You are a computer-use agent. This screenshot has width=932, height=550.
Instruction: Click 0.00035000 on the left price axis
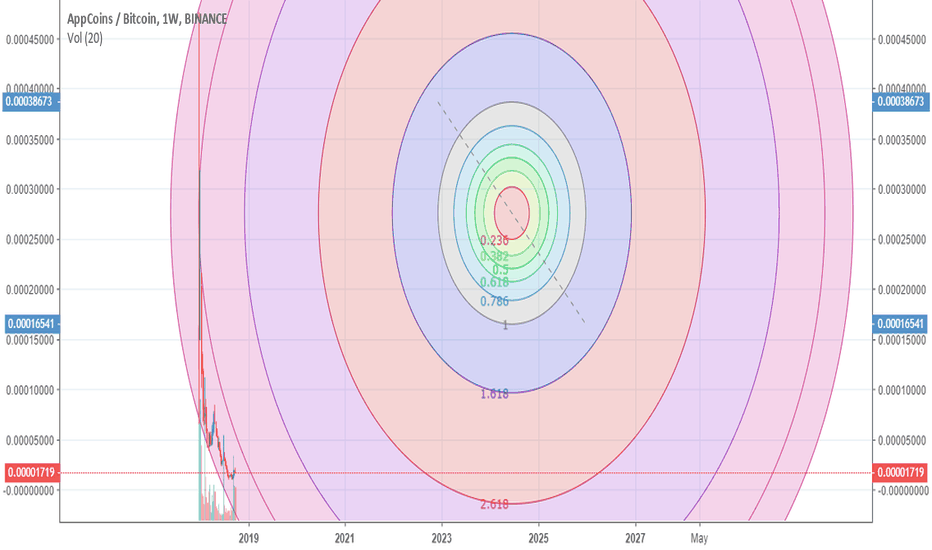tap(30, 140)
